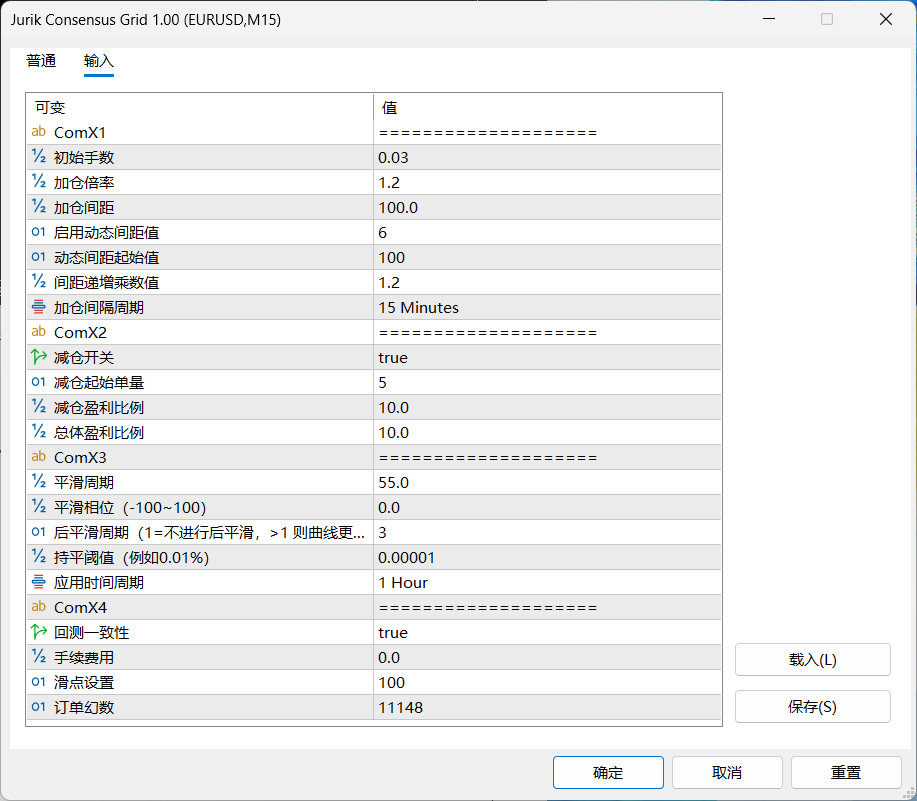Click the fraction icon beside 间距递增乘数值

tap(39, 282)
